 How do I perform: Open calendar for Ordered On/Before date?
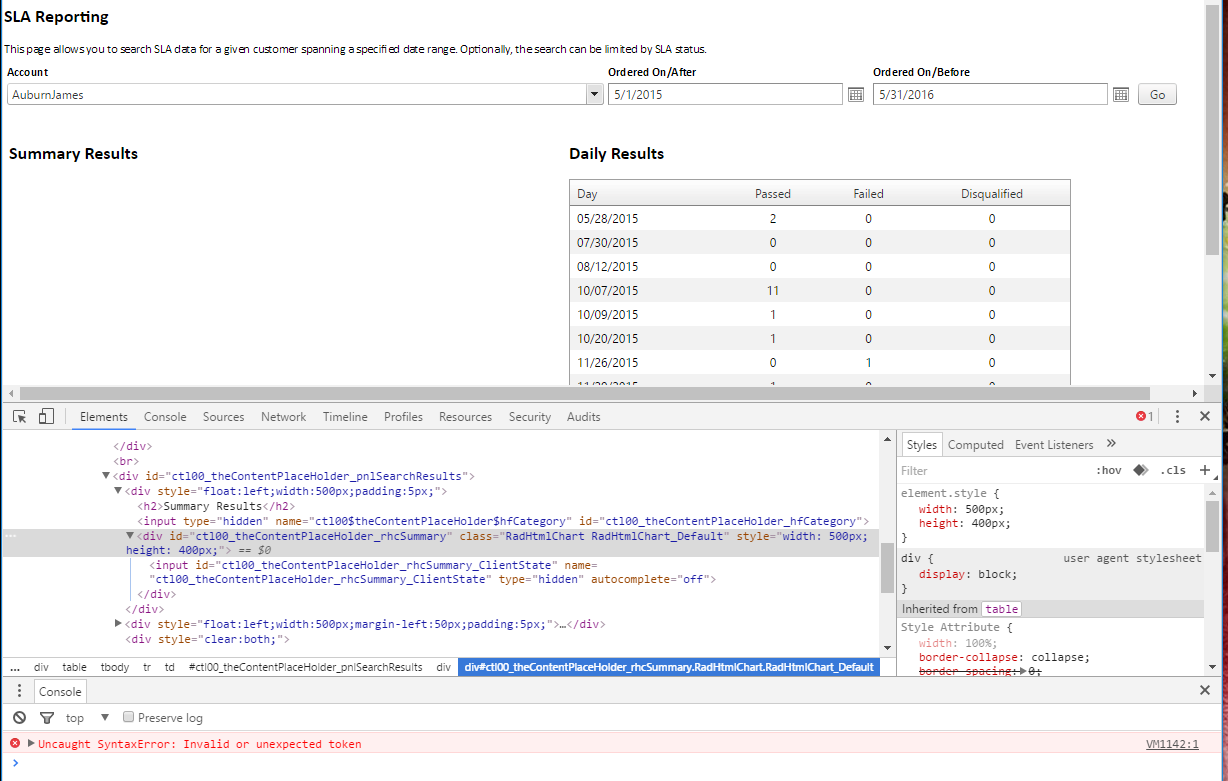1121,95
